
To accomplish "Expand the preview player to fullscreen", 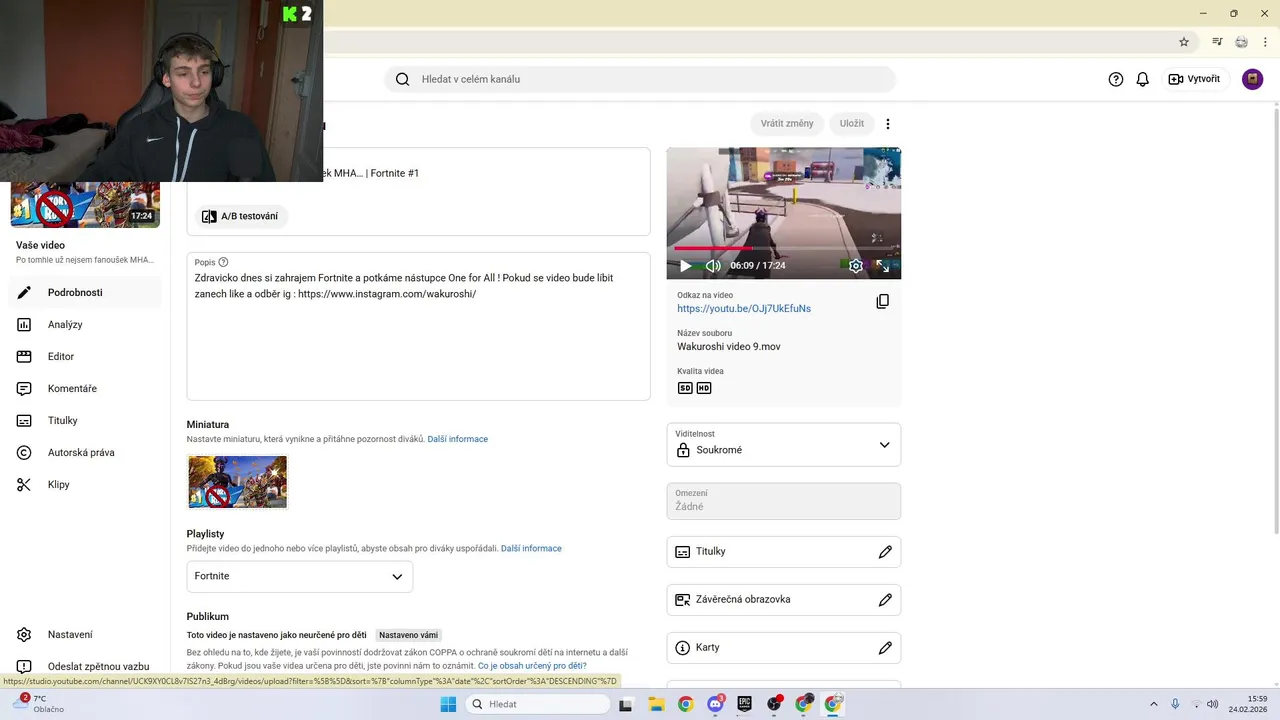I will (x=883, y=266).
